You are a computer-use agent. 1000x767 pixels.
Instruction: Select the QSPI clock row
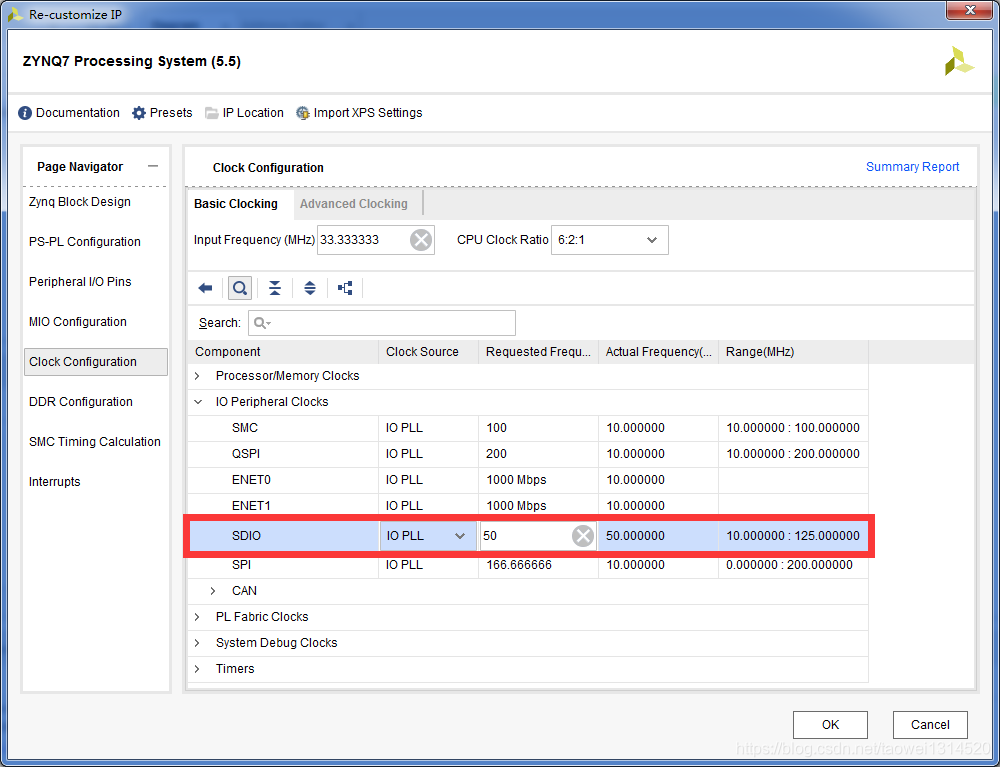(527, 455)
